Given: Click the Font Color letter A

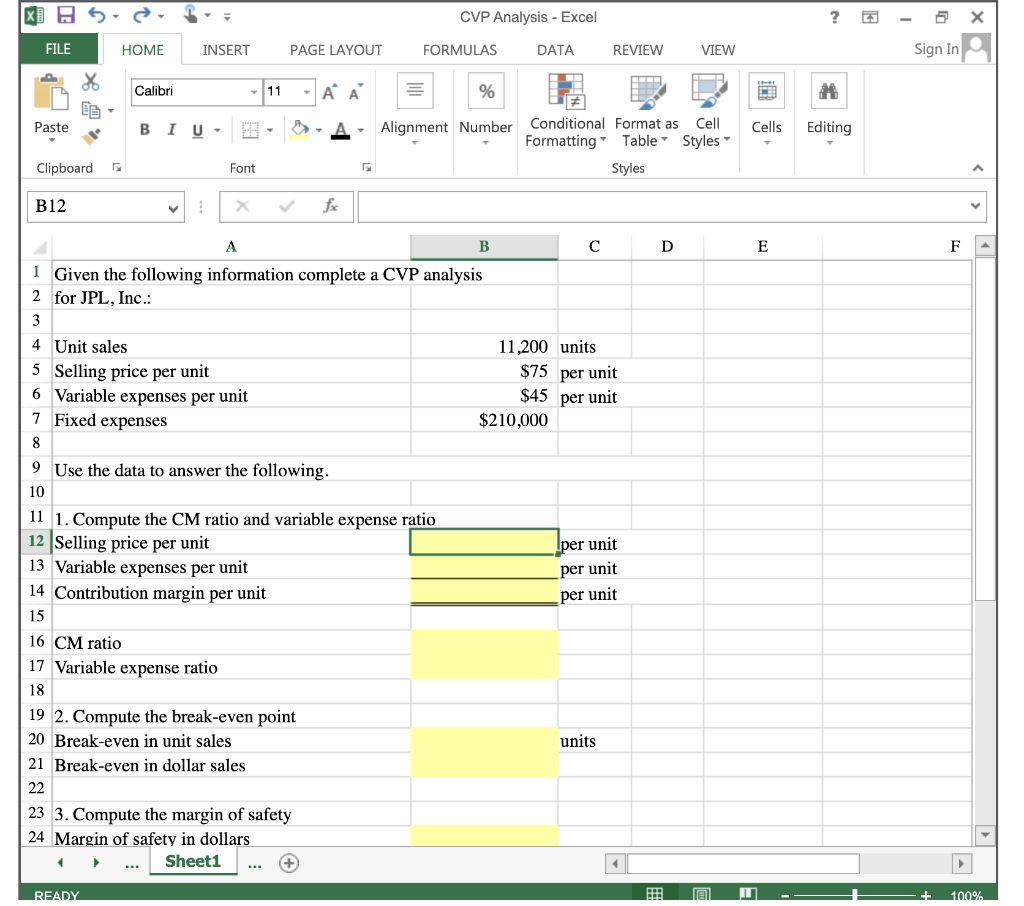Looking at the screenshot, I should [340, 130].
